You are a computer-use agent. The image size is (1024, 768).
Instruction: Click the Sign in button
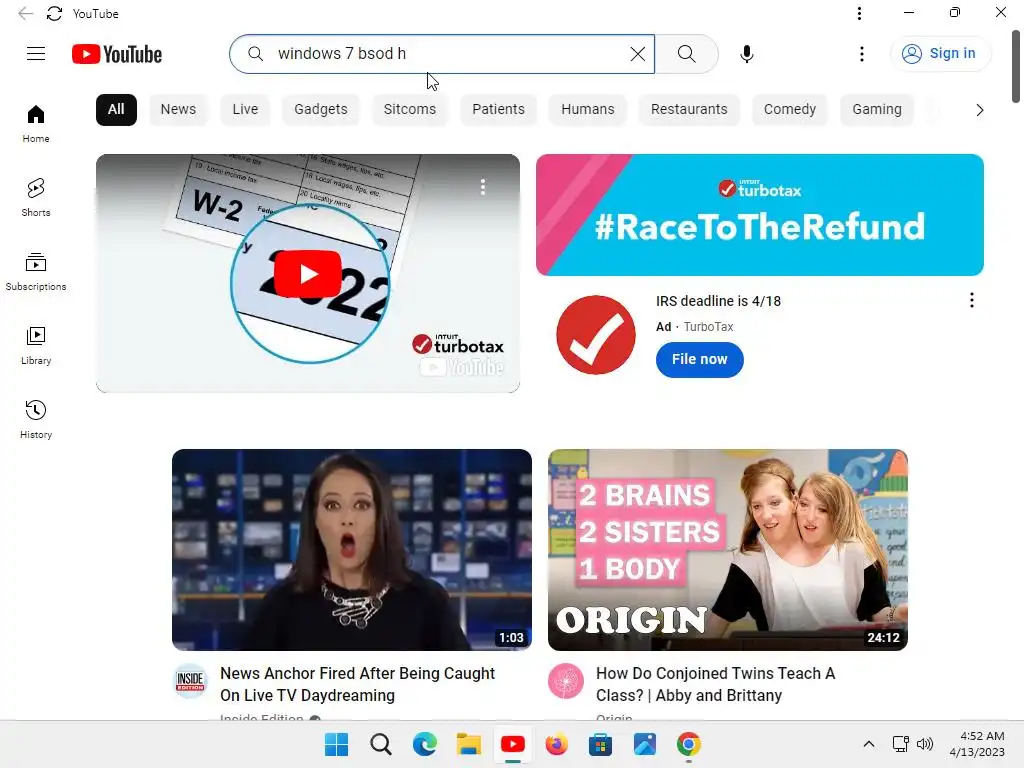(x=939, y=54)
